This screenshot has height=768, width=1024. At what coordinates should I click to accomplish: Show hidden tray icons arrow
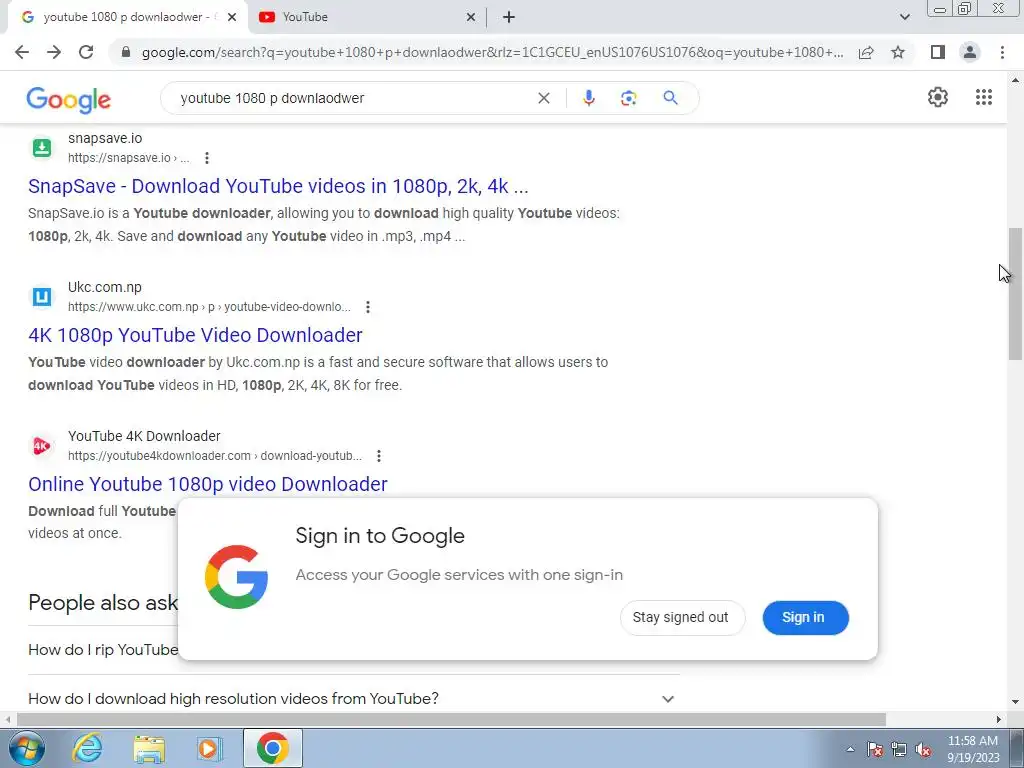click(850, 750)
